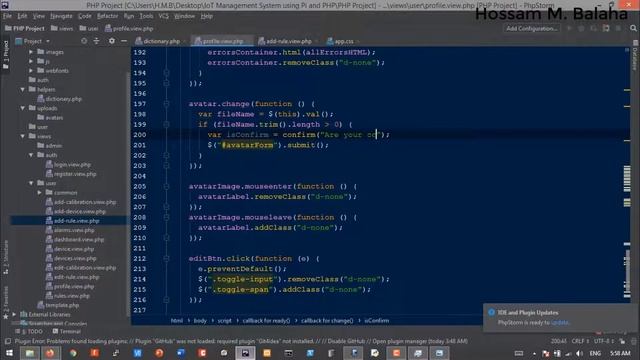640x360 pixels.
Task: Select add-calibration.view.php in the tree
Action: (85, 202)
